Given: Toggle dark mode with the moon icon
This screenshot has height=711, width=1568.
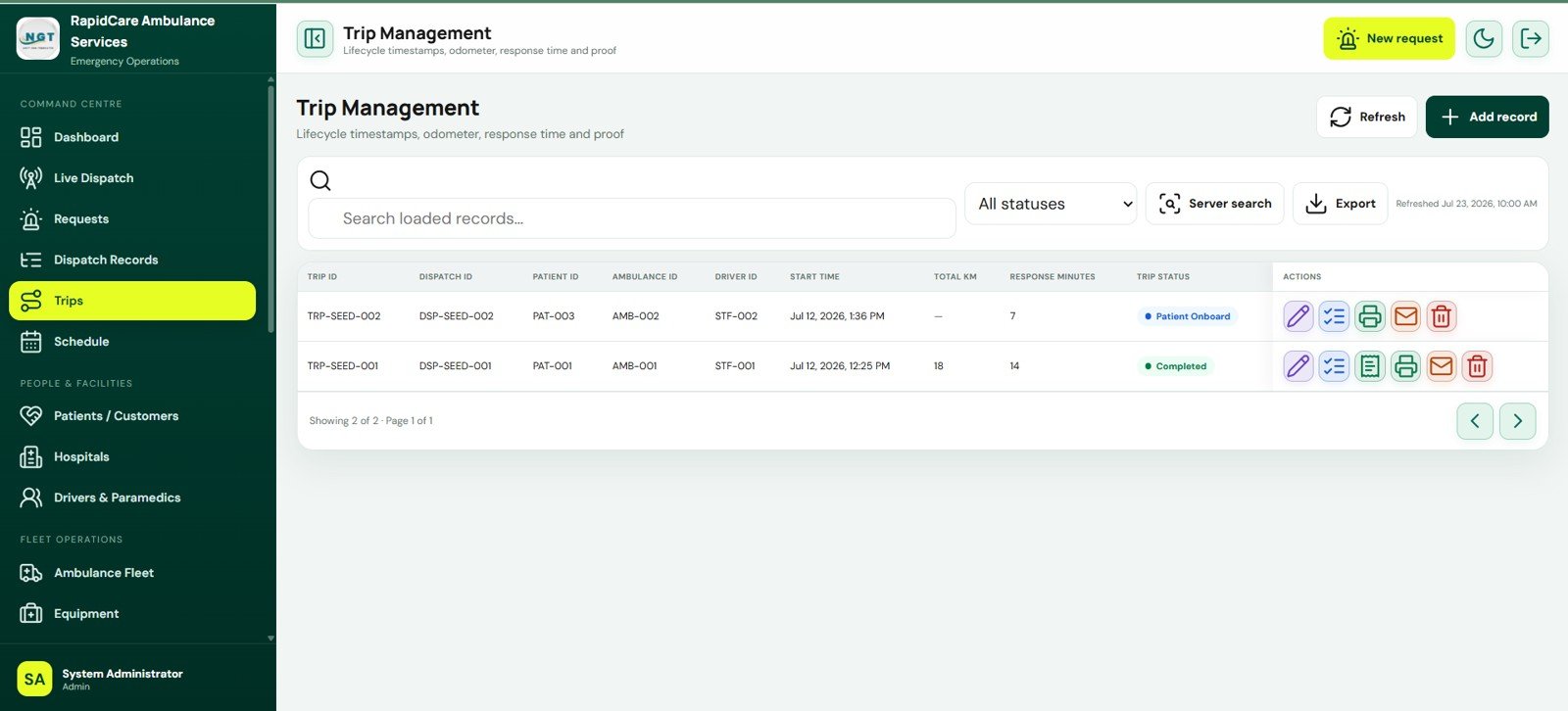Looking at the screenshot, I should click(x=1484, y=38).
